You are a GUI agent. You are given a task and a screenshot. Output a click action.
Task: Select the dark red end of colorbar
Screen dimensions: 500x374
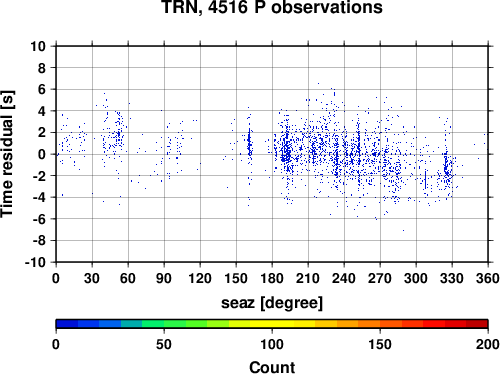[x=477, y=324]
